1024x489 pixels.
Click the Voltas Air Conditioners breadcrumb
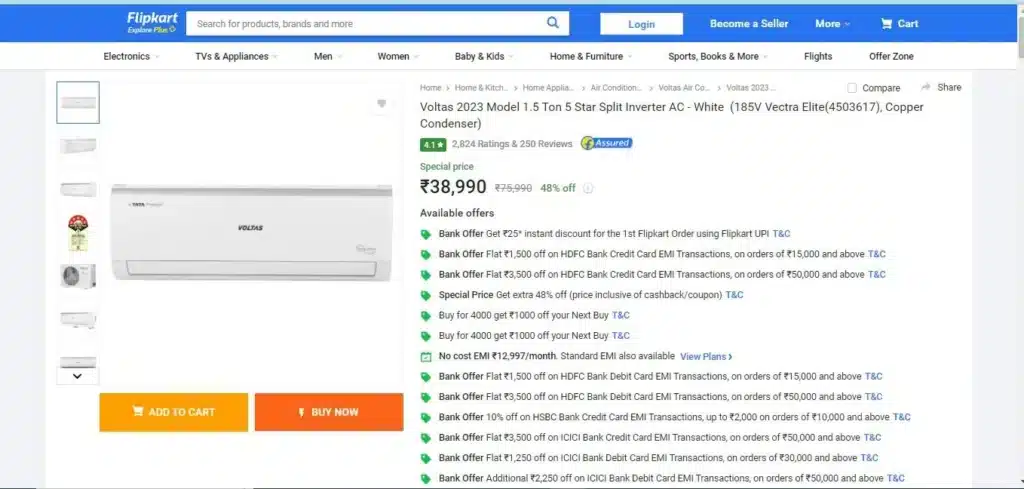(684, 87)
